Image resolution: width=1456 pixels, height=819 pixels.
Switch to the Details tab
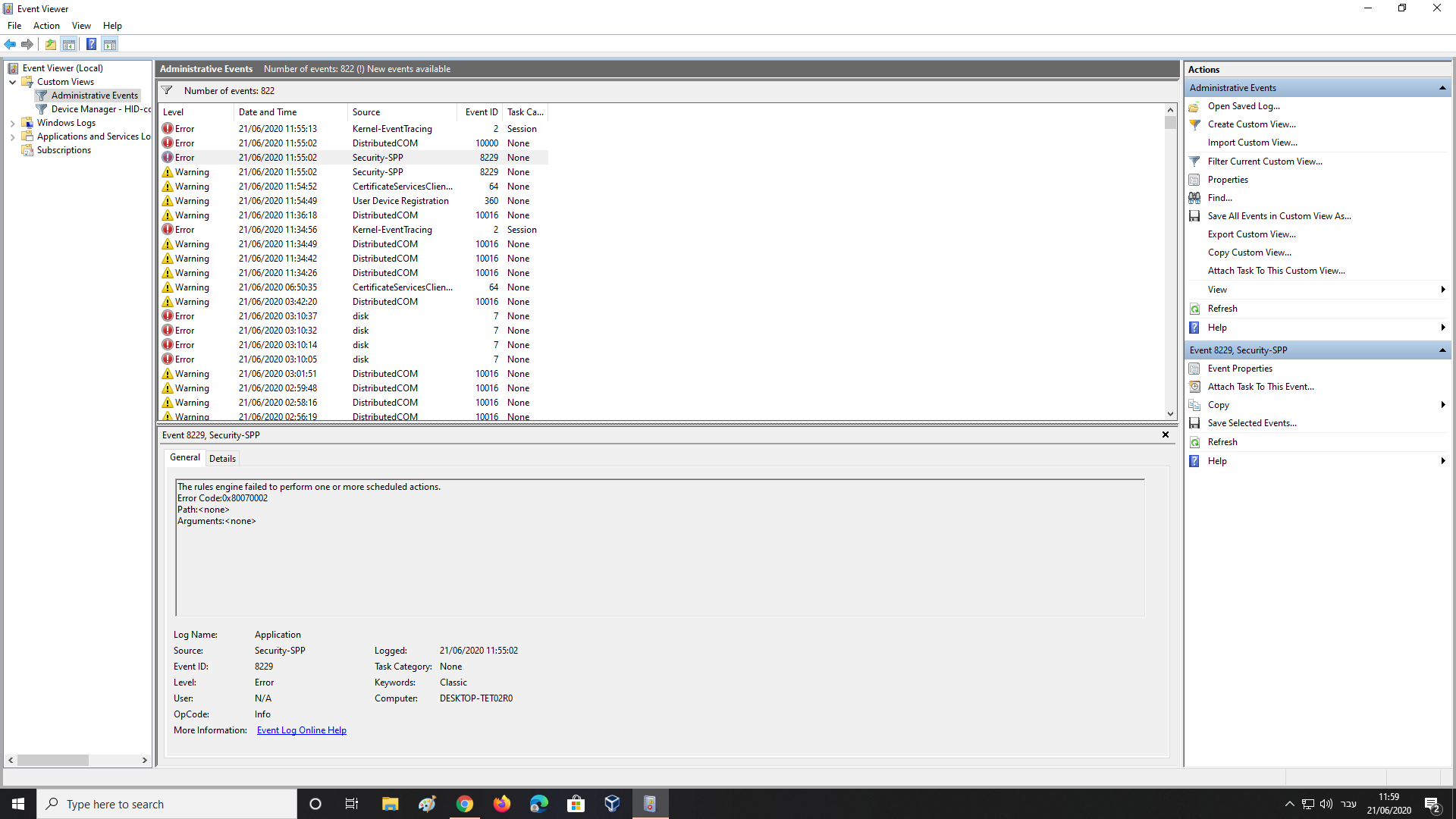pos(222,458)
